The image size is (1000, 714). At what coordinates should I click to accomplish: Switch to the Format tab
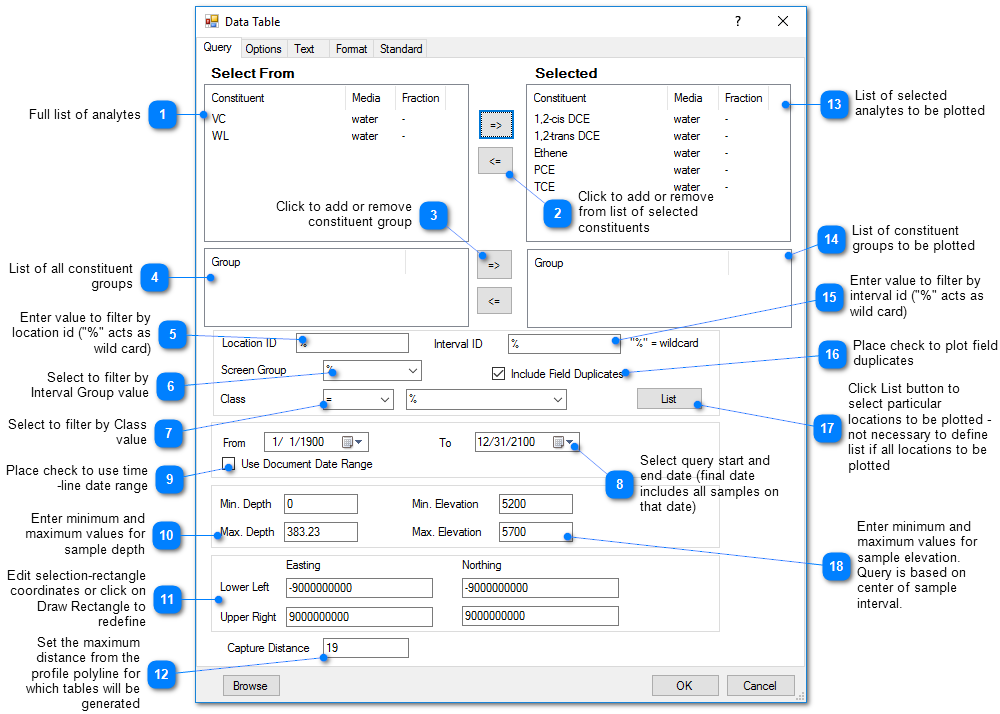tap(351, 48)
